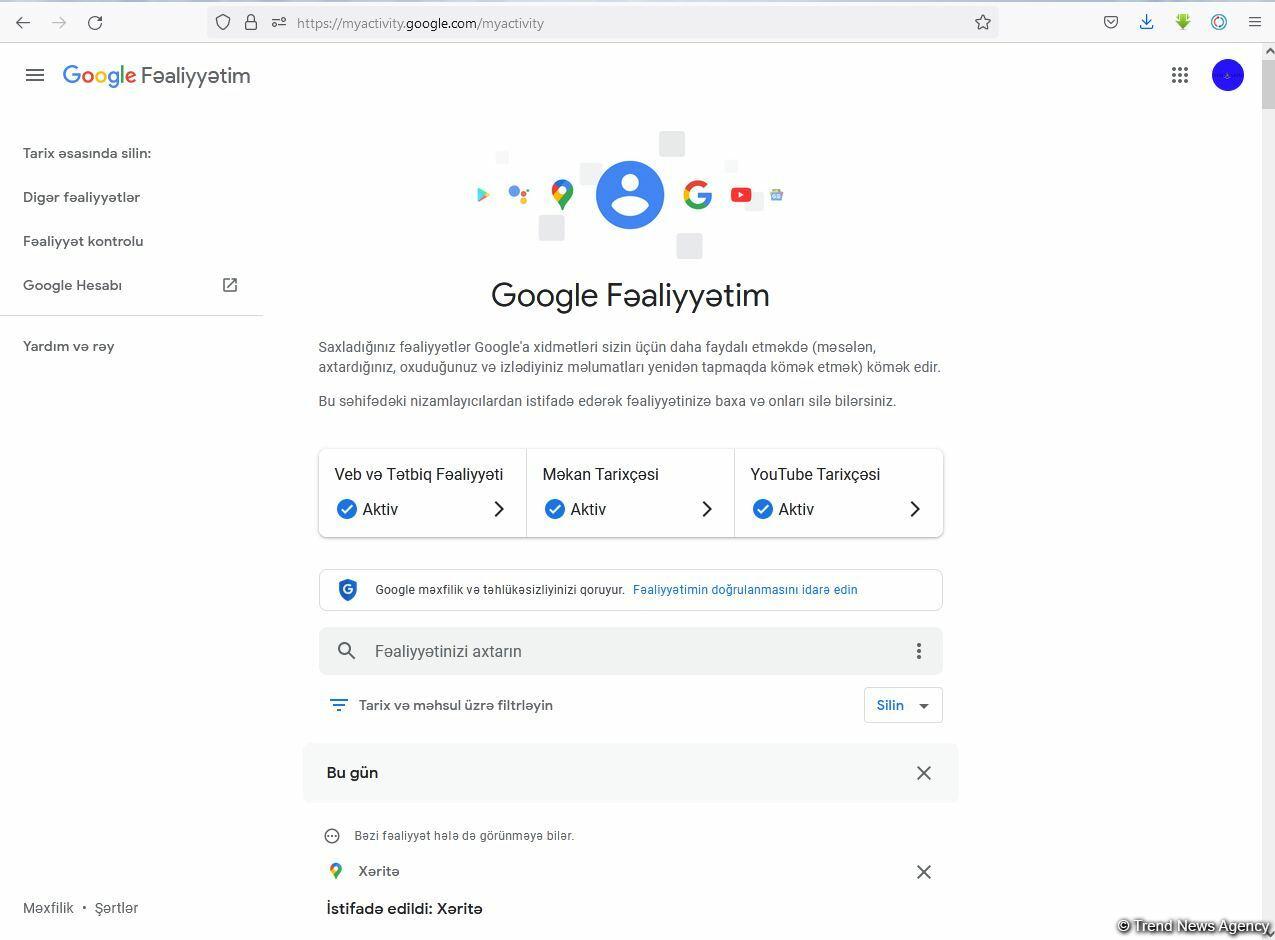
Task: Select Tarix əsasında silin in sidebar
Action: [x=87, y=153]
